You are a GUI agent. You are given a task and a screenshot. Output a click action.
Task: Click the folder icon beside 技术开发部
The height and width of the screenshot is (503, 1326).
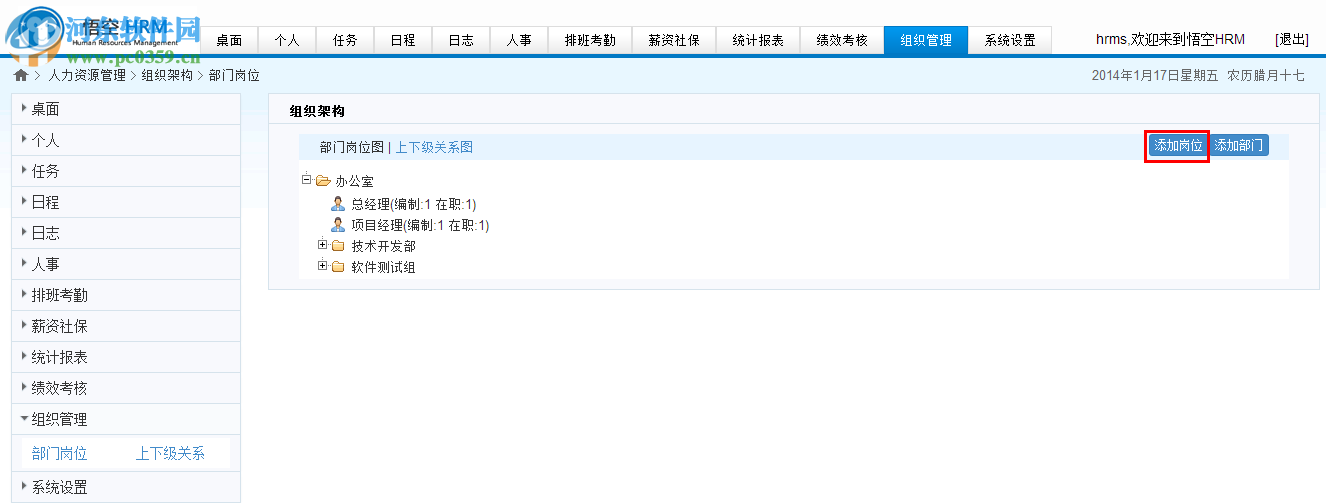point(338,246)
